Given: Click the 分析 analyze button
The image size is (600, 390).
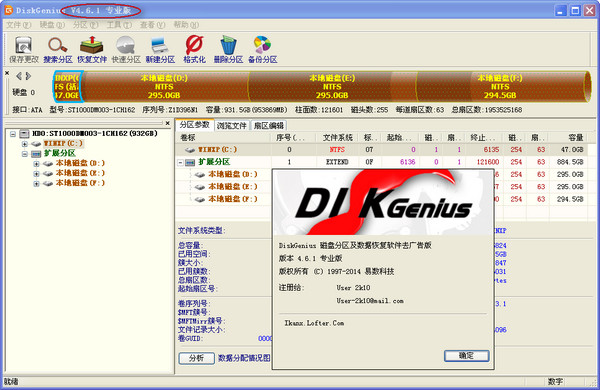Looking at the screenshot, I should click(196, 358).
